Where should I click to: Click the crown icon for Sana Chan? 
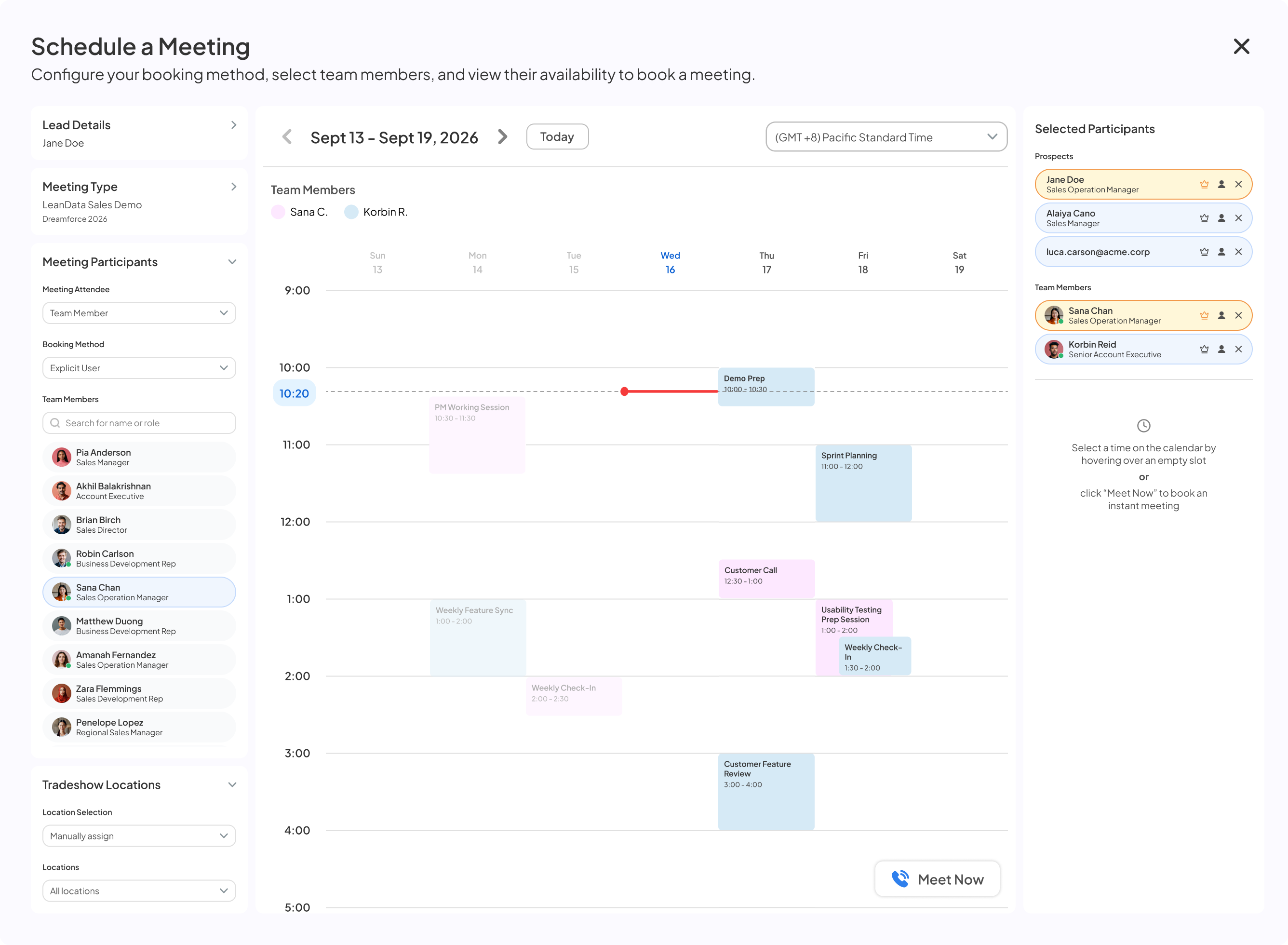[x=1205, y=315]
